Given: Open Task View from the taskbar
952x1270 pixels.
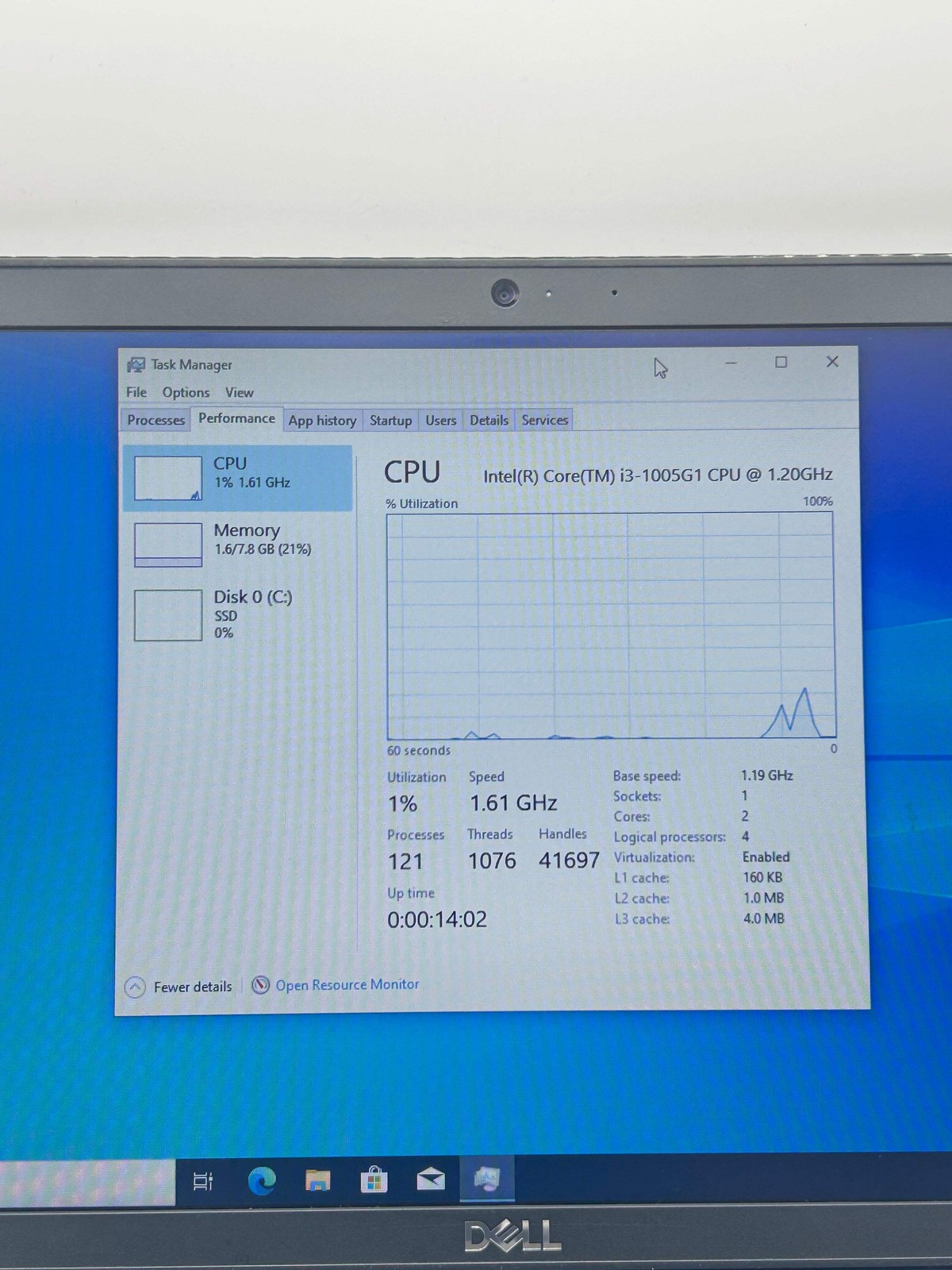Looking at the screenshot, I should [x=203, y=1181].
